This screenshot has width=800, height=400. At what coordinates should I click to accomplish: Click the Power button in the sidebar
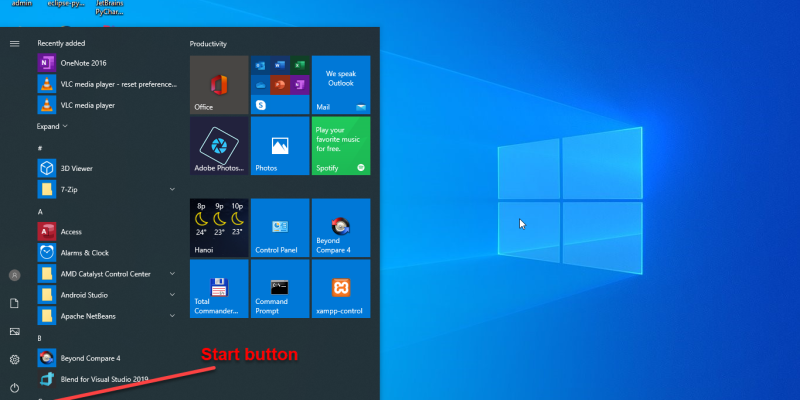(14, 387)
